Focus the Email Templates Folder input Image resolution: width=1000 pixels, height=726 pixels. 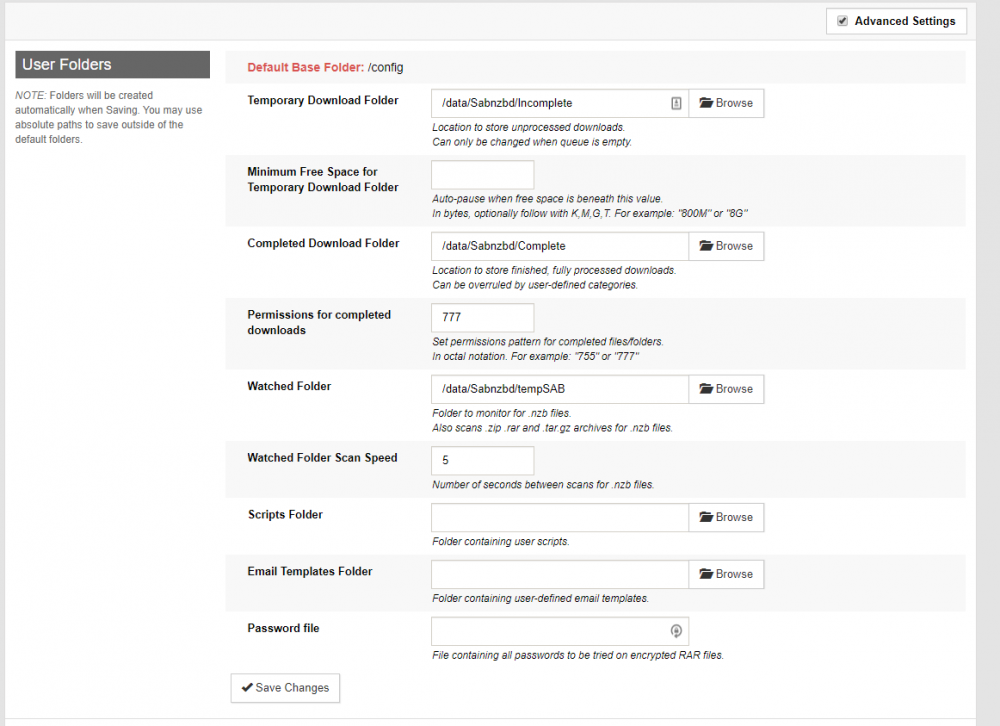(560, 574)
